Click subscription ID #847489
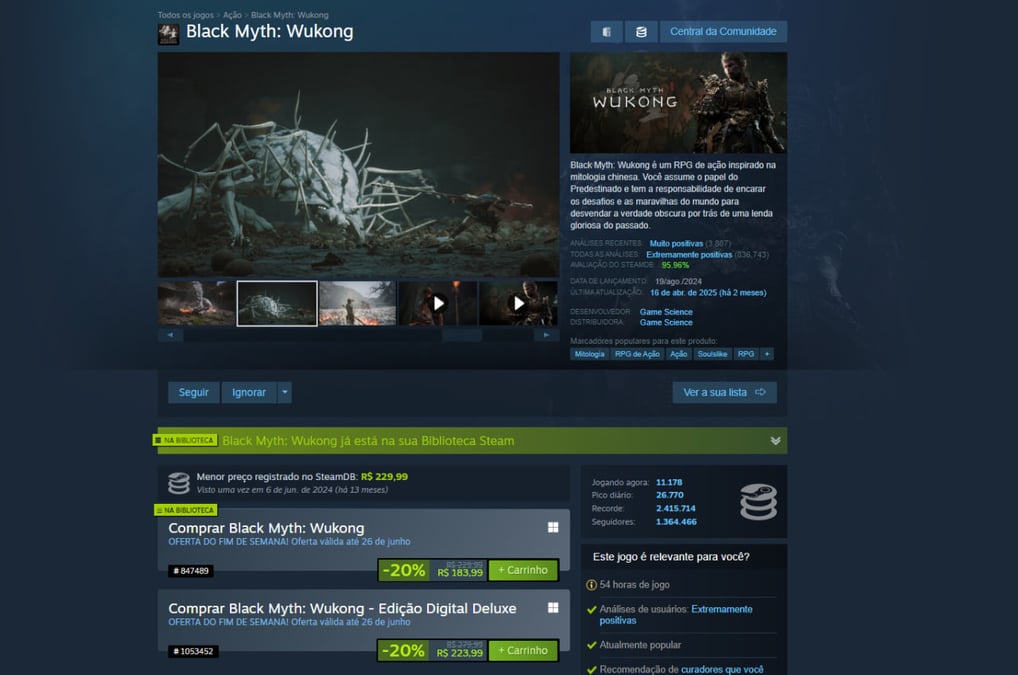 [192, 571]
